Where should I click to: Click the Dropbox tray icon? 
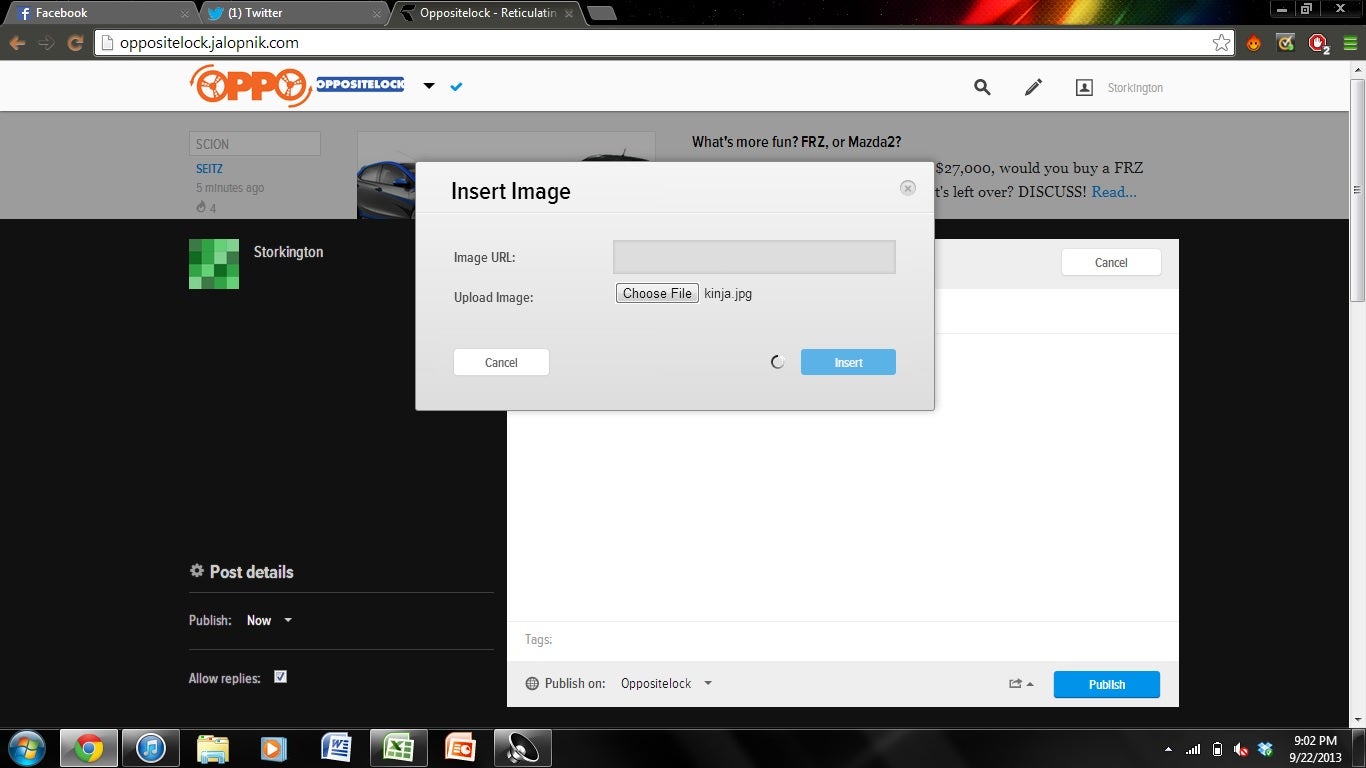[x=1265, y=749]
